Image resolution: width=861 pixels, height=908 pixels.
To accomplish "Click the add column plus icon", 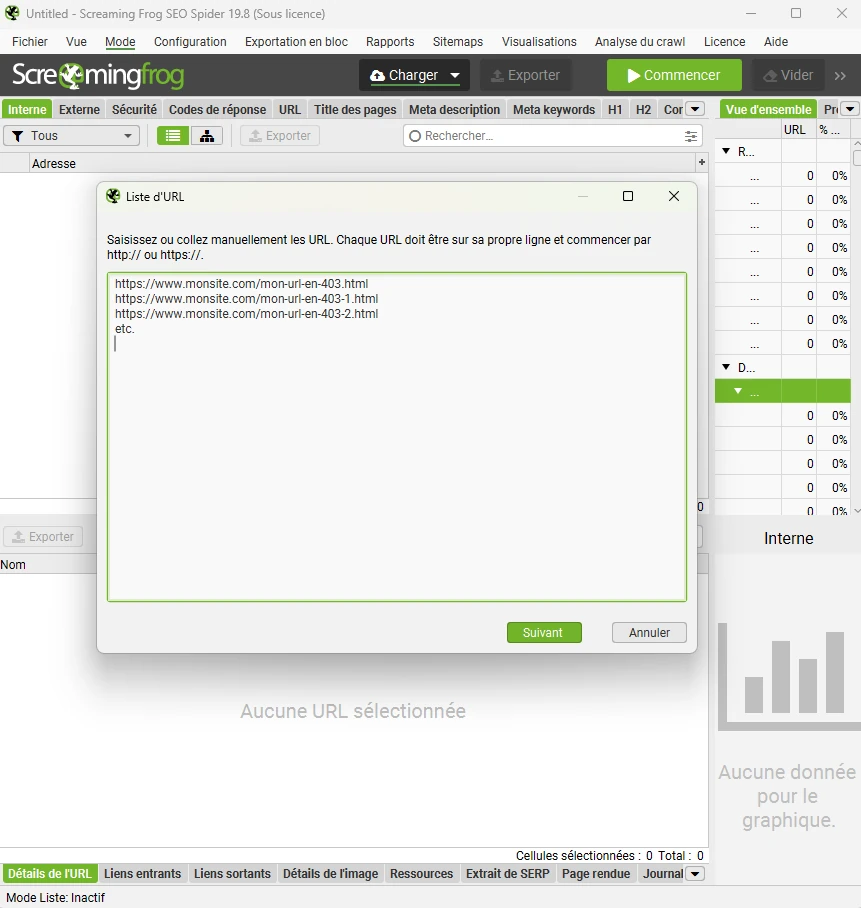I will [x=702, y=163].
